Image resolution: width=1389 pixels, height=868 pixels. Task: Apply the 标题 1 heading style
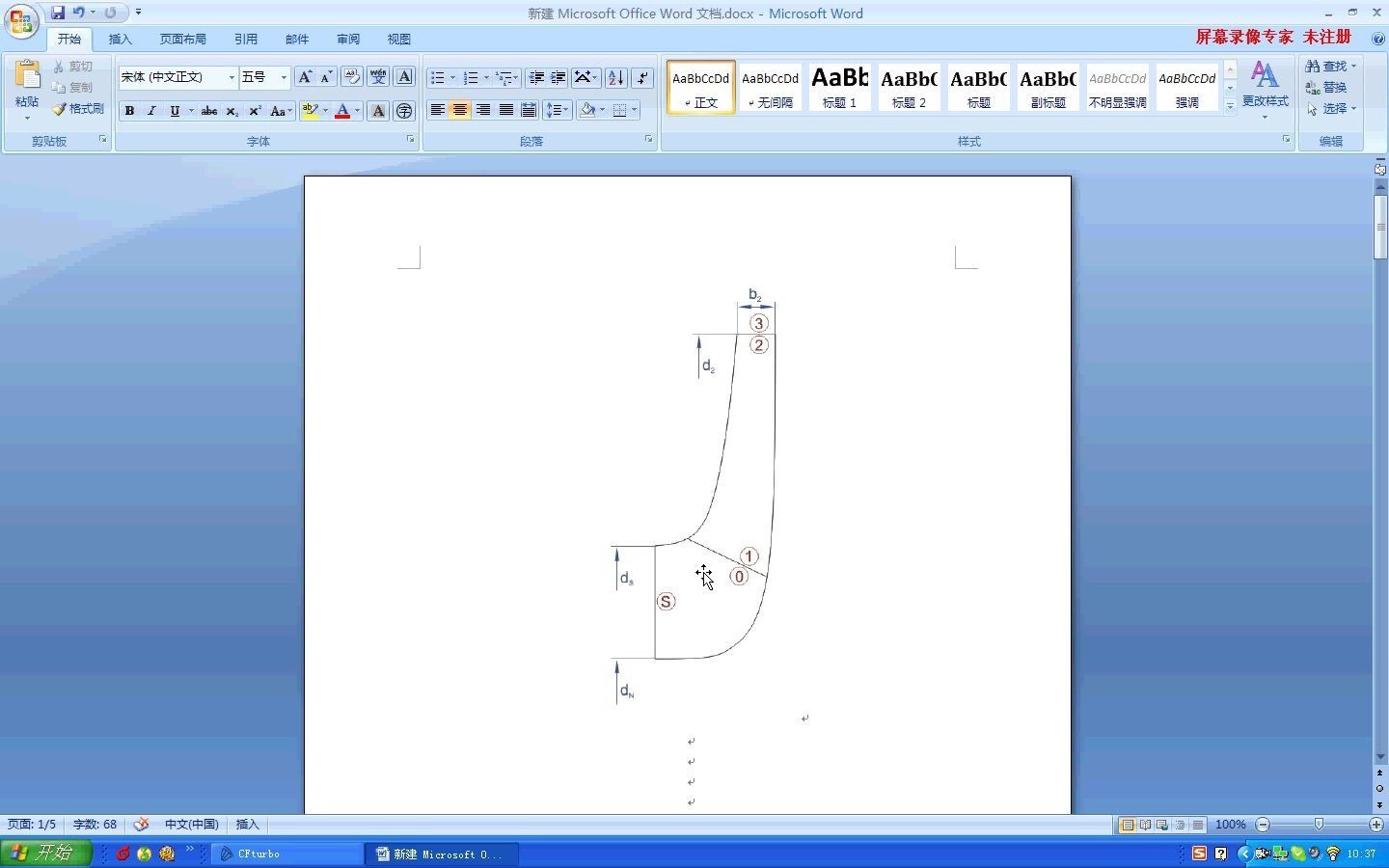(839, 87)
